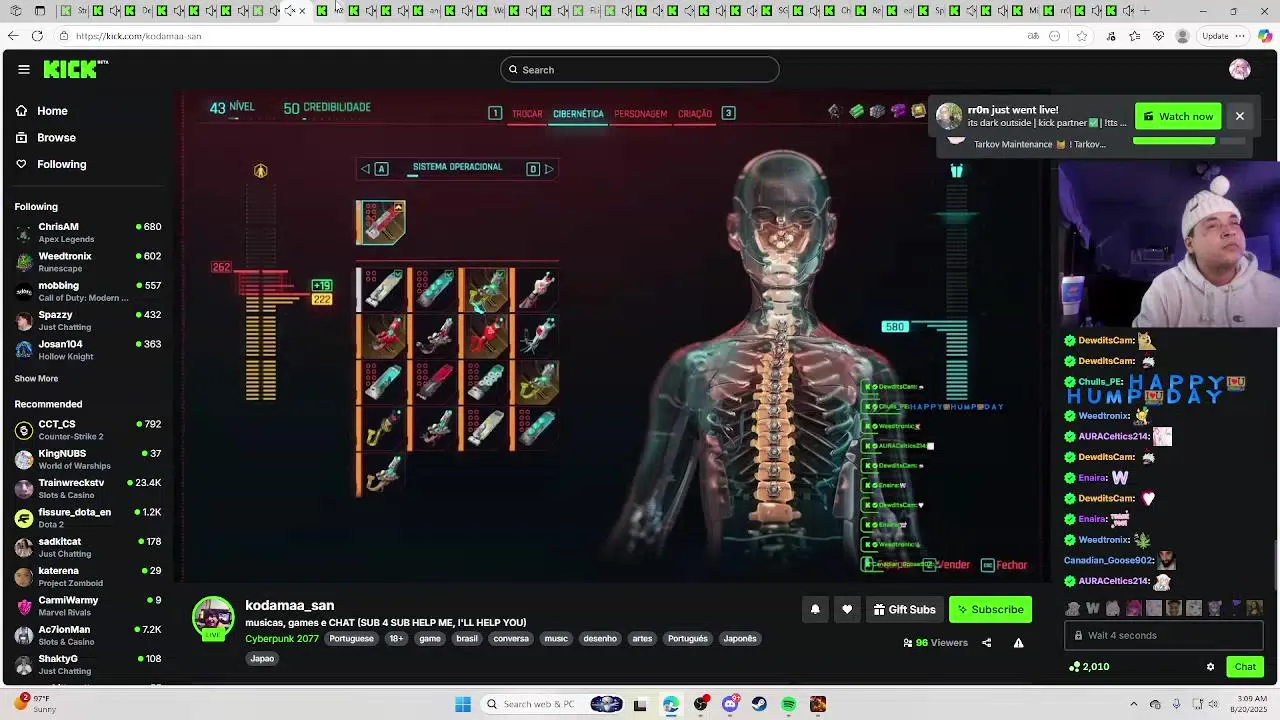Click the browser address bar URL

(138, 36)
